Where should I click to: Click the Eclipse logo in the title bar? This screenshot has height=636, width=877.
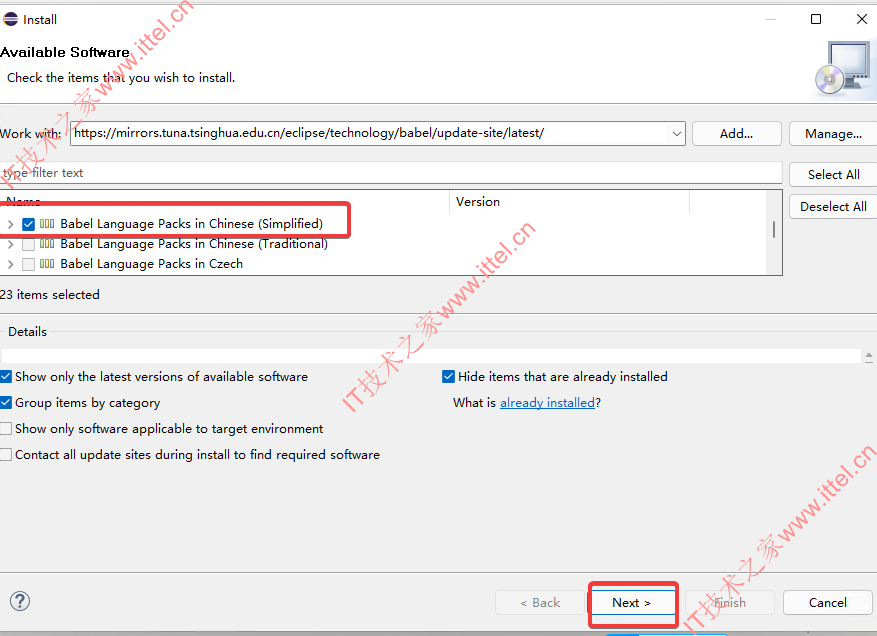click(x=11, y=20)
